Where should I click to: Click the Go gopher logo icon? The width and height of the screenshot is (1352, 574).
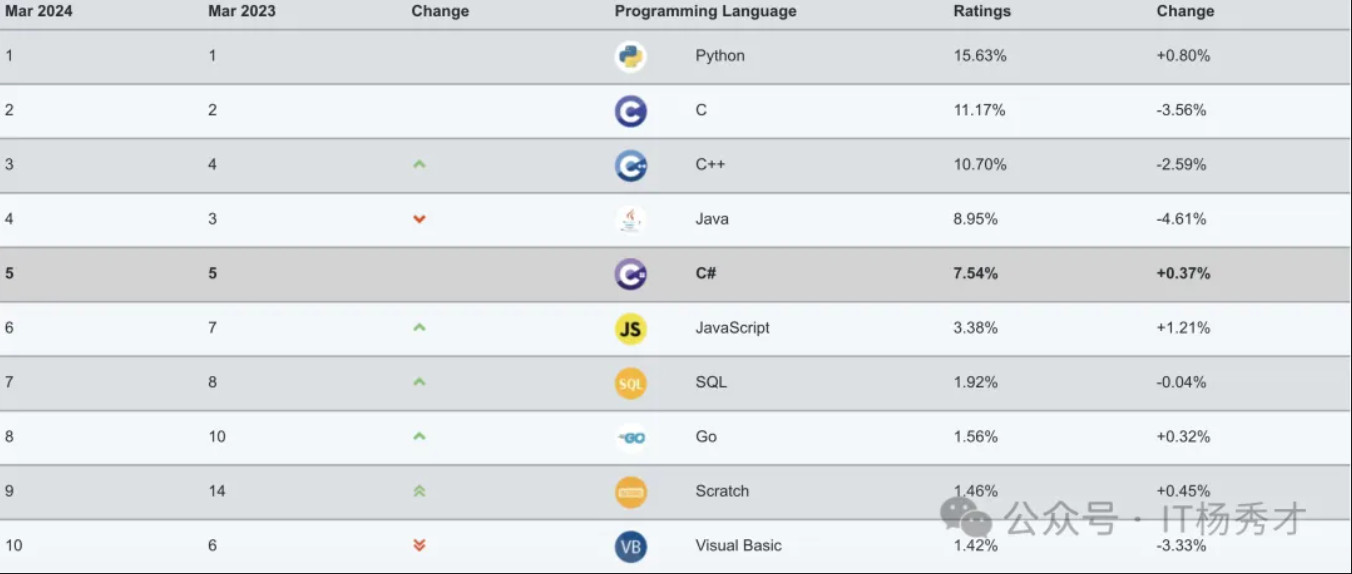tap(630, 437)
